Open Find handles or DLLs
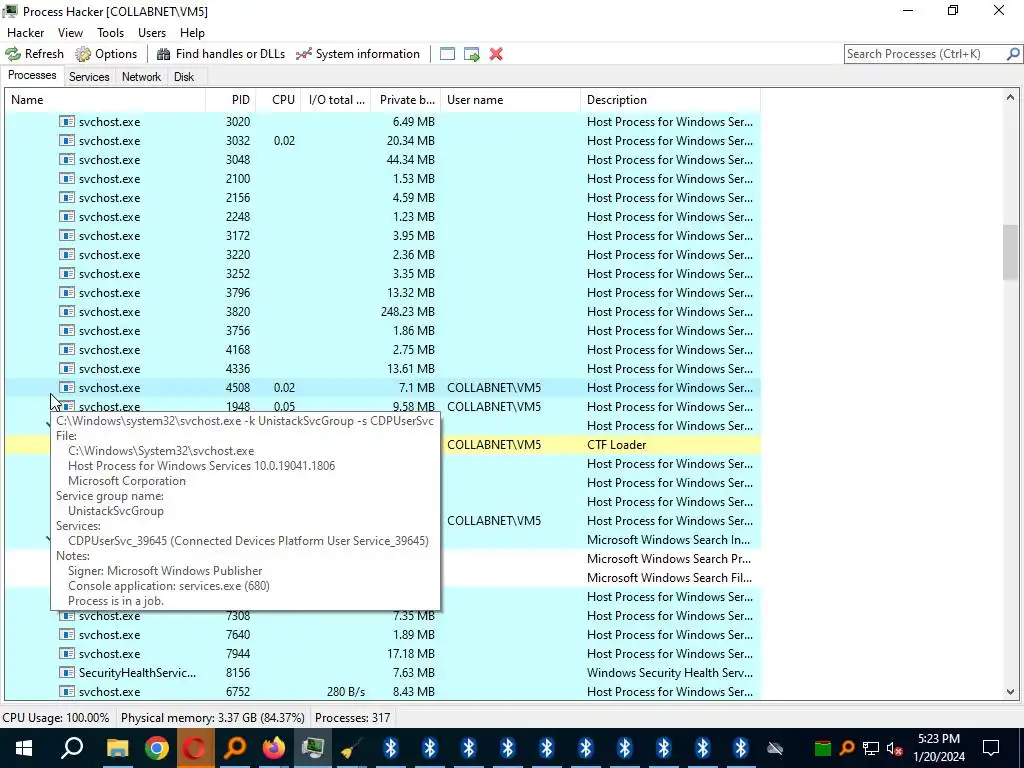The height and width of the screenshot is (768, 1024). [221, 54]
